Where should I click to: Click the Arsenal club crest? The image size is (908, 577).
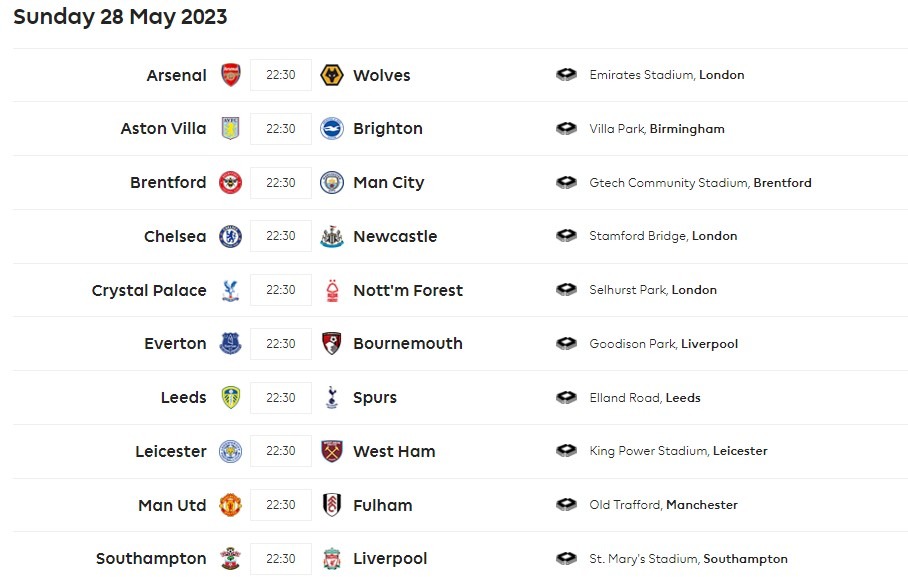231,75
